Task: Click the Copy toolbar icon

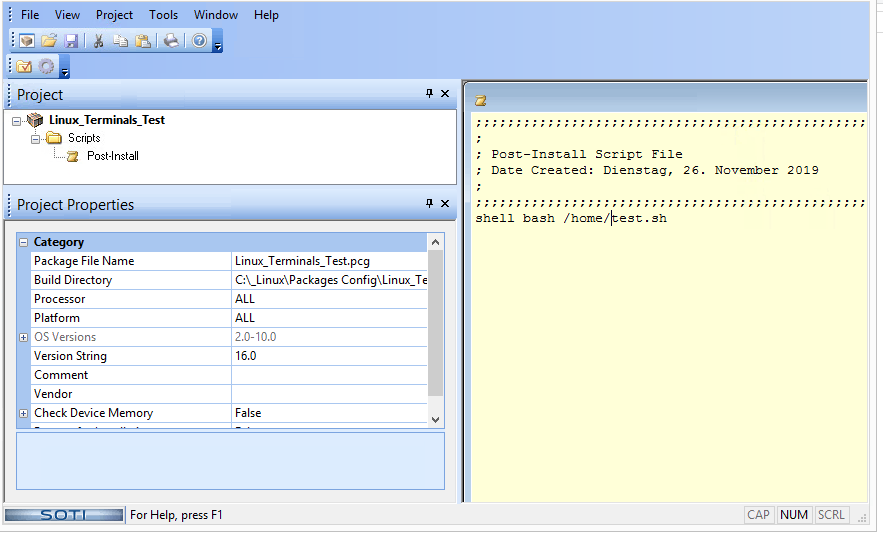Action: coord(121,41)
